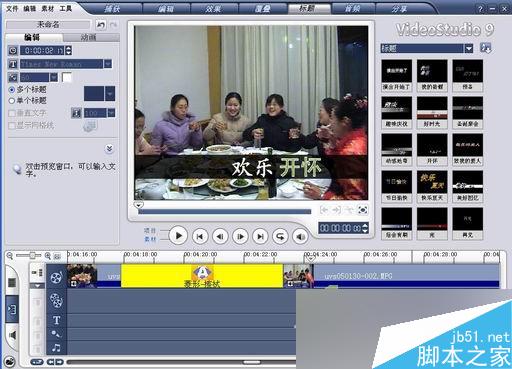Click the undo arrow icon
Image resolution: width=512 pixels, height=369 pixels.
(x=101, y=25)
